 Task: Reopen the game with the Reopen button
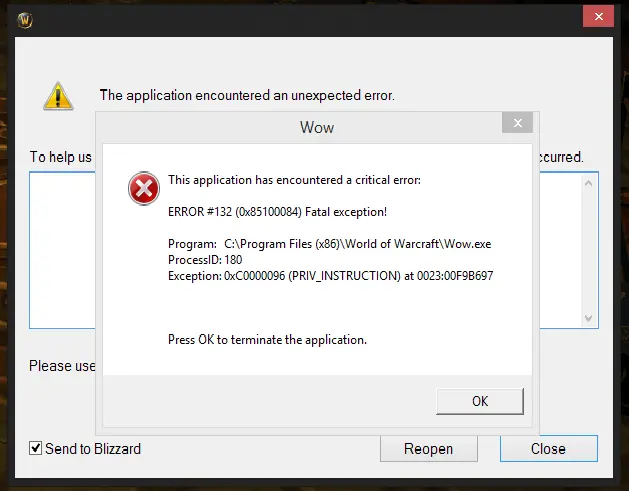428,449
